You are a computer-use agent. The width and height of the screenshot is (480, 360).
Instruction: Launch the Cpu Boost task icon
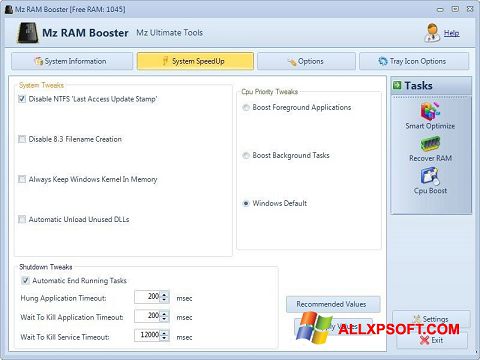pos(430,176)
